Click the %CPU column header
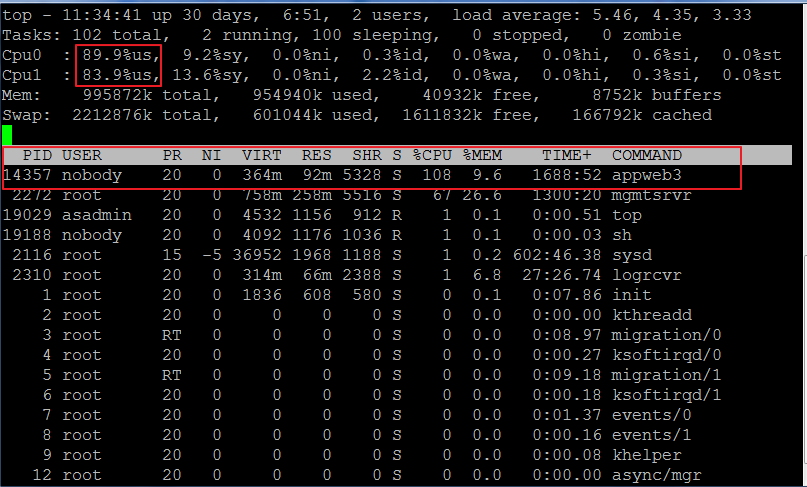This screenshot has height=487, width=807. point(432,155)
